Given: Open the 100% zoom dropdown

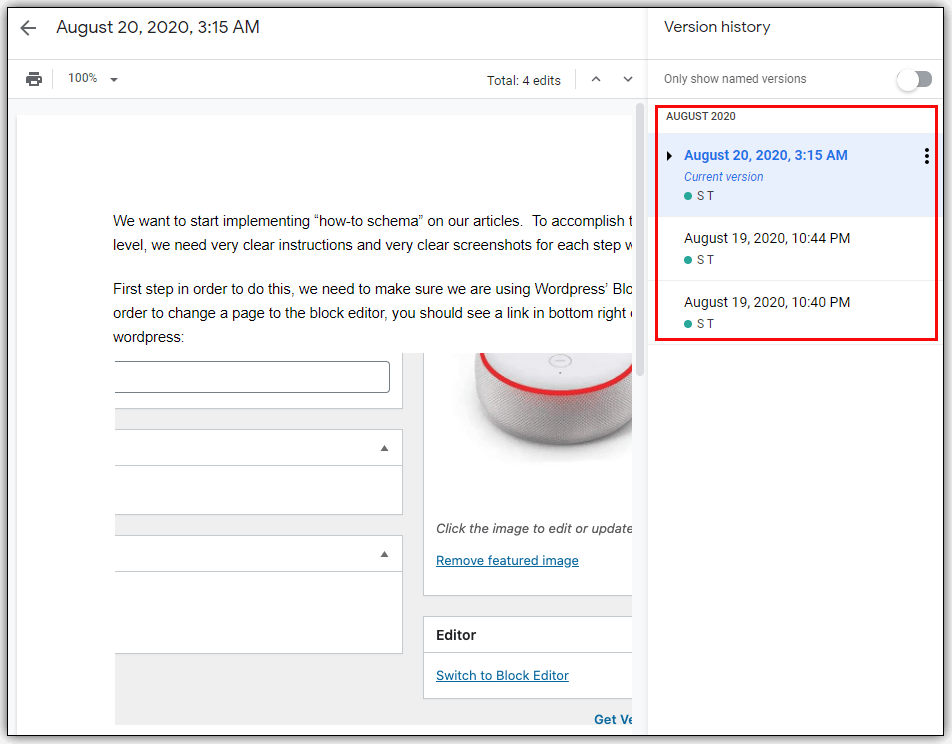Looking at the screenshot, I should [92, 79].
